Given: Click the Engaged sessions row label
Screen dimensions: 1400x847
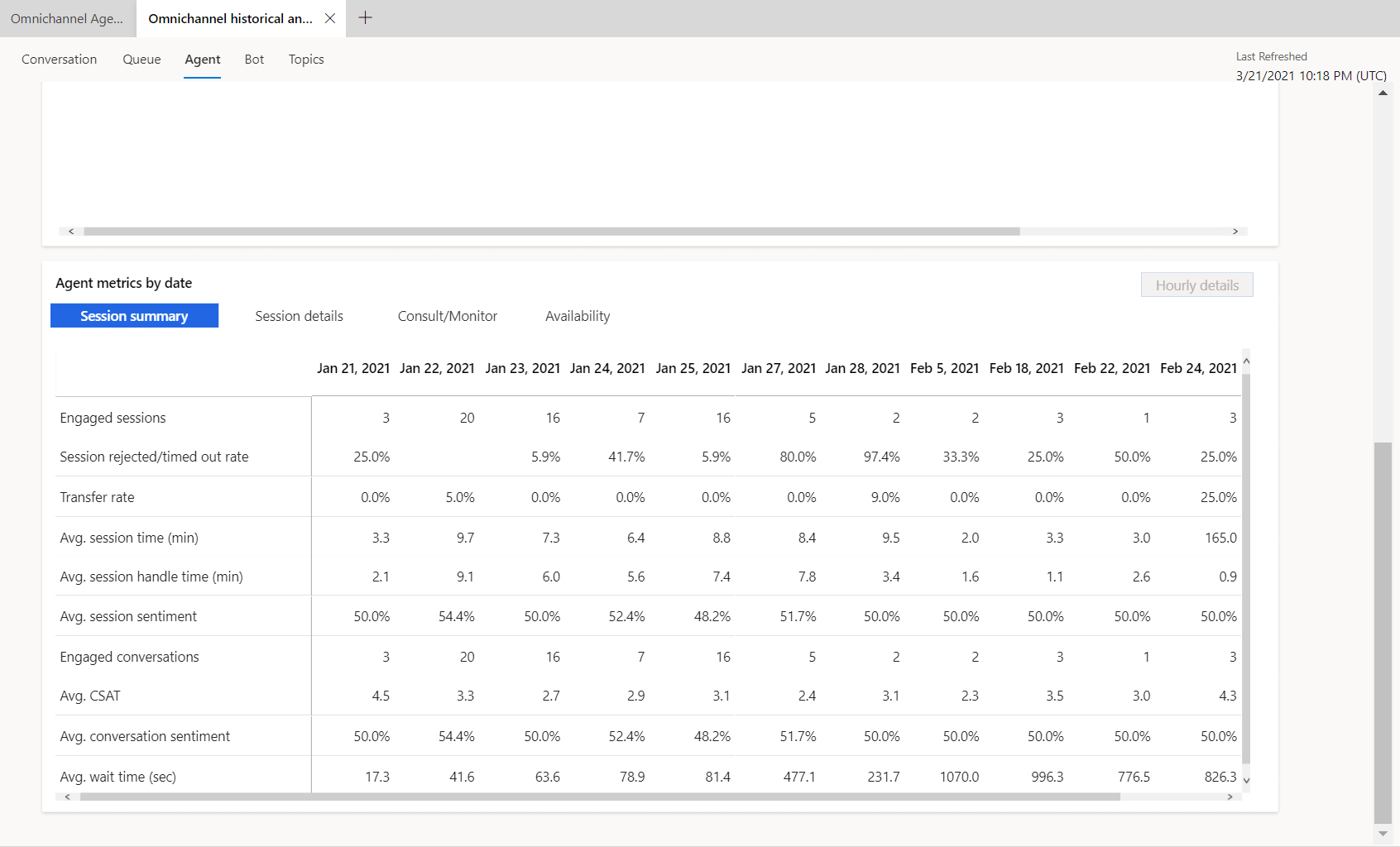Looking at the screenshot, I should click(113, 418).
